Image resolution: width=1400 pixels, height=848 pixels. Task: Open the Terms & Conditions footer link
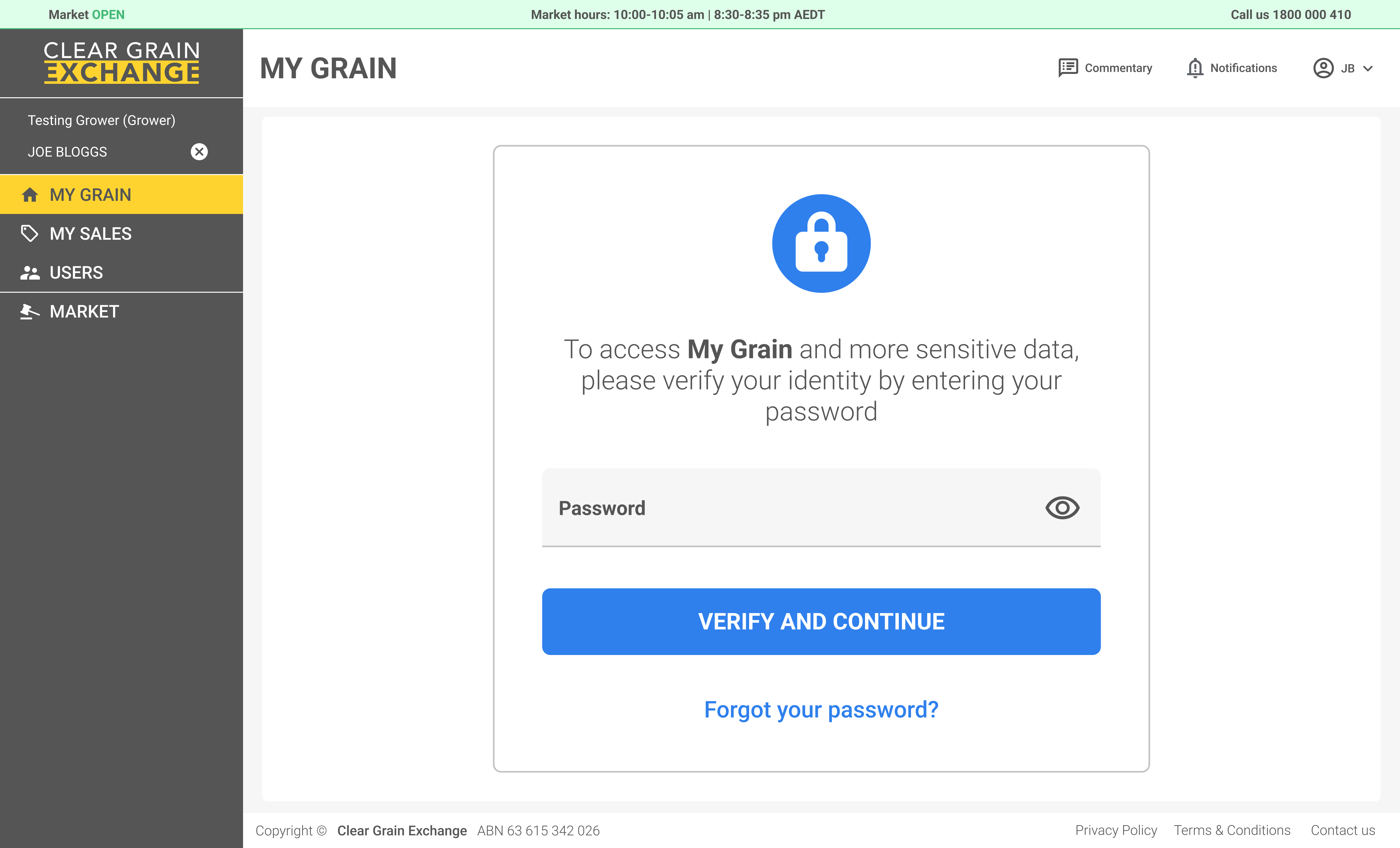(x=1232, y=830)
